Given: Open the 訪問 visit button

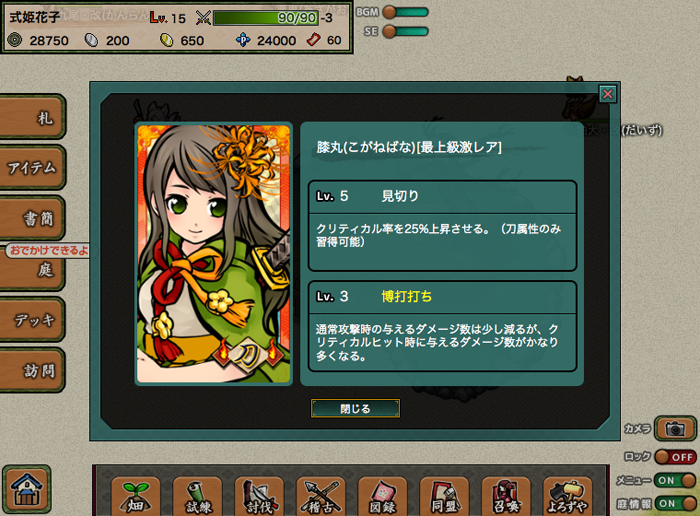Looking at the screenshot, I should coord(32,370).
